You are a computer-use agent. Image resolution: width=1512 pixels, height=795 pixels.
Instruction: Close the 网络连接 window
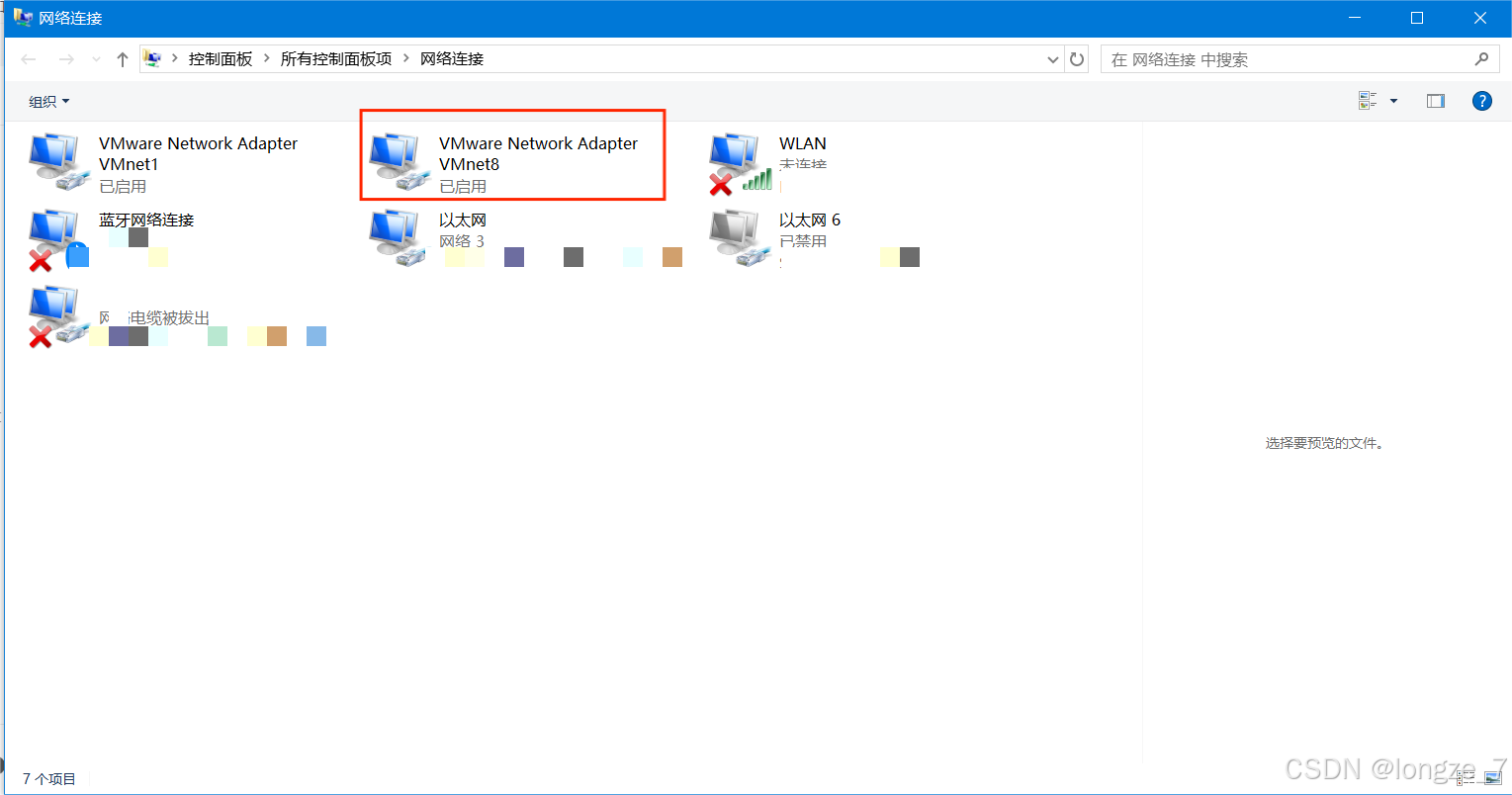tap(1480, 18)
